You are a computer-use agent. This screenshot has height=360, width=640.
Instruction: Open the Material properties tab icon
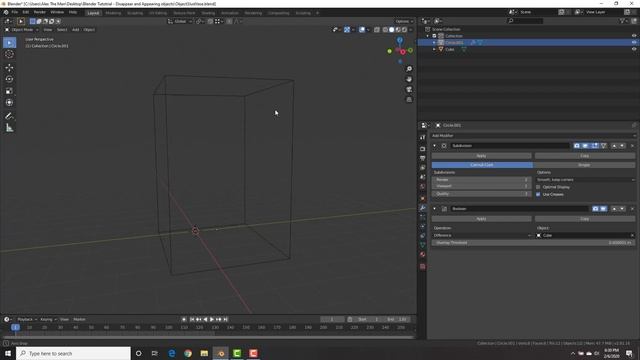click(422, 255)
